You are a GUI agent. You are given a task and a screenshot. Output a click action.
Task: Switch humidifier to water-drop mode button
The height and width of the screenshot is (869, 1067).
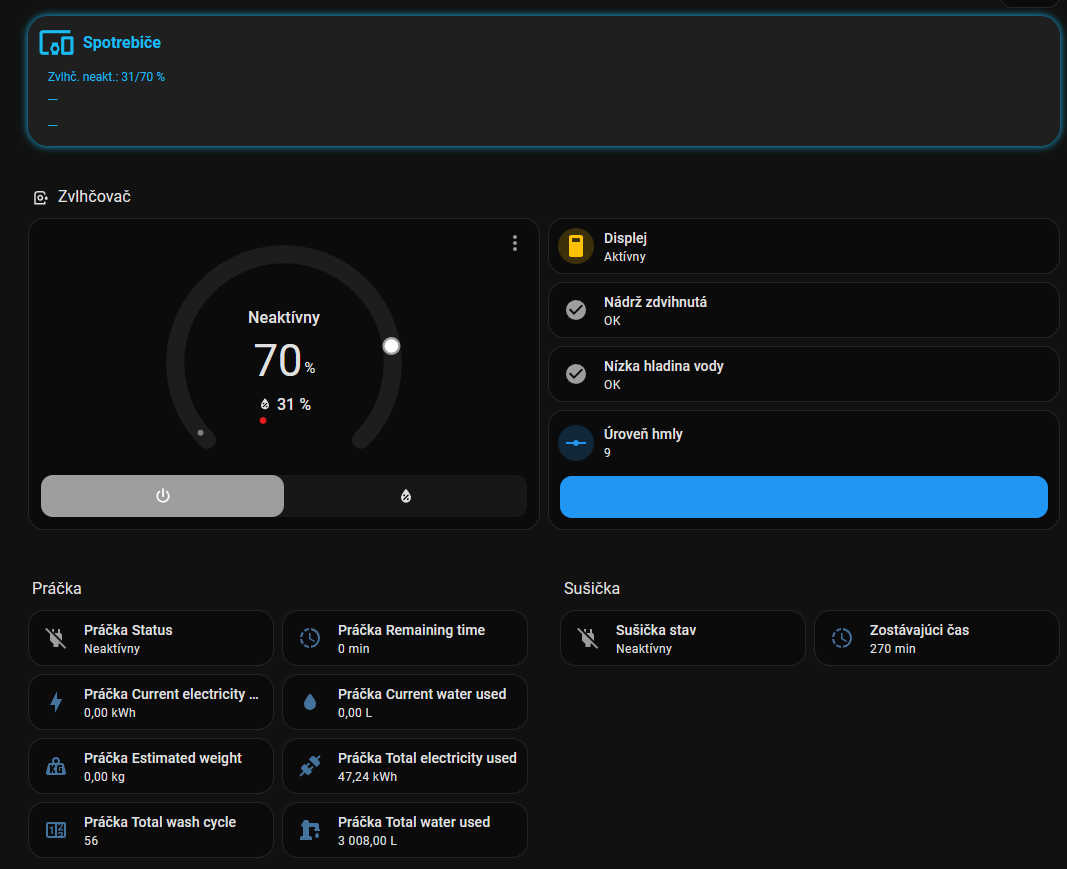[405, 496]
